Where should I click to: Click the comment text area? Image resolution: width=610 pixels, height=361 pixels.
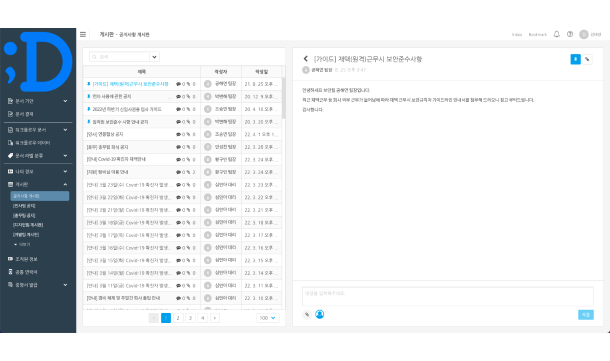(448, 296)
